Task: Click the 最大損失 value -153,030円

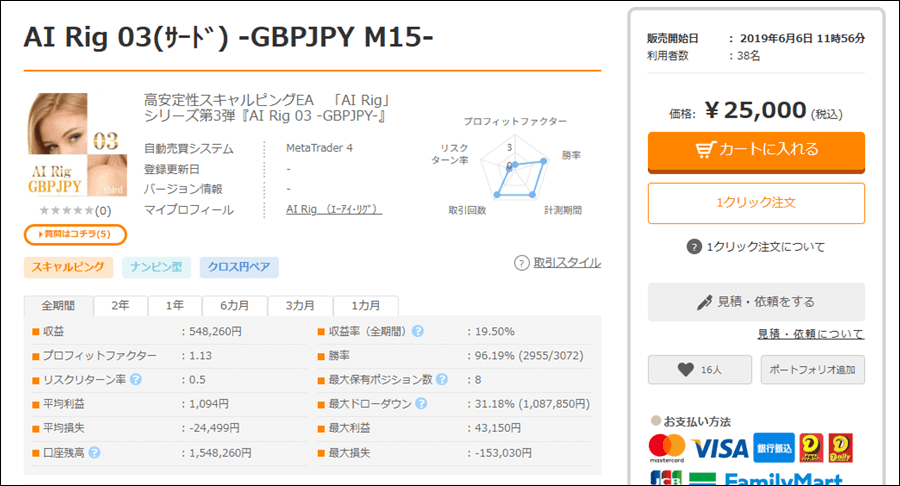Action: (503, 453)
